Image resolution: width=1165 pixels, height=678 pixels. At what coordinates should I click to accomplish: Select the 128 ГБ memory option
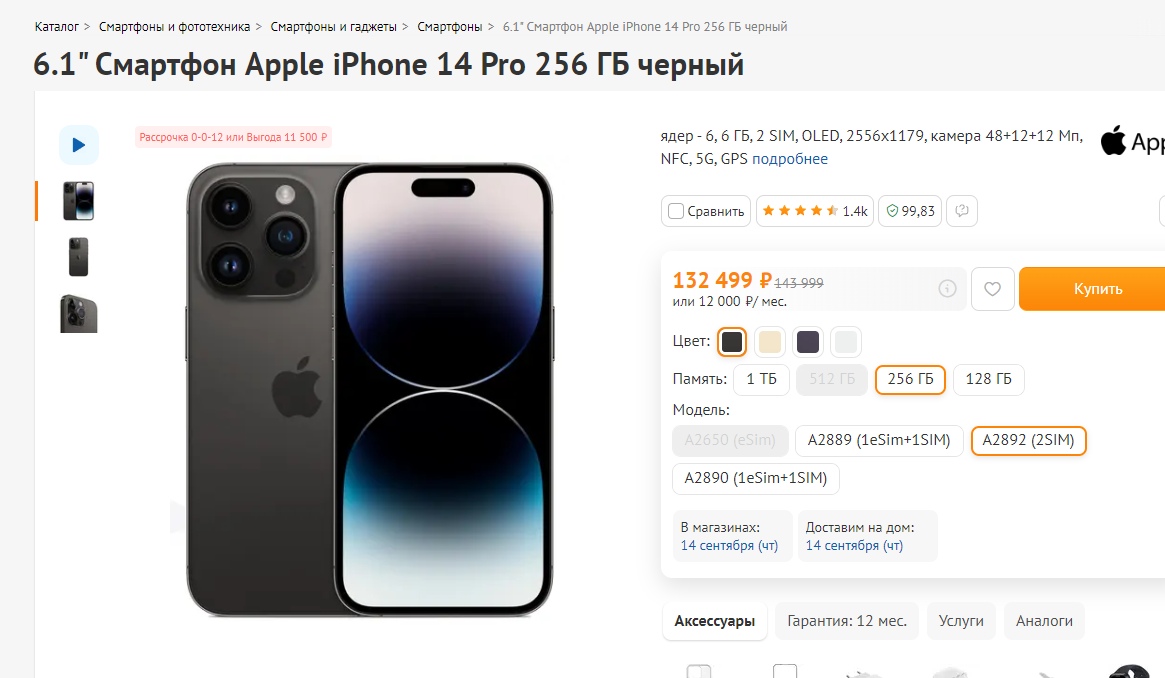(x=988, y=379)
